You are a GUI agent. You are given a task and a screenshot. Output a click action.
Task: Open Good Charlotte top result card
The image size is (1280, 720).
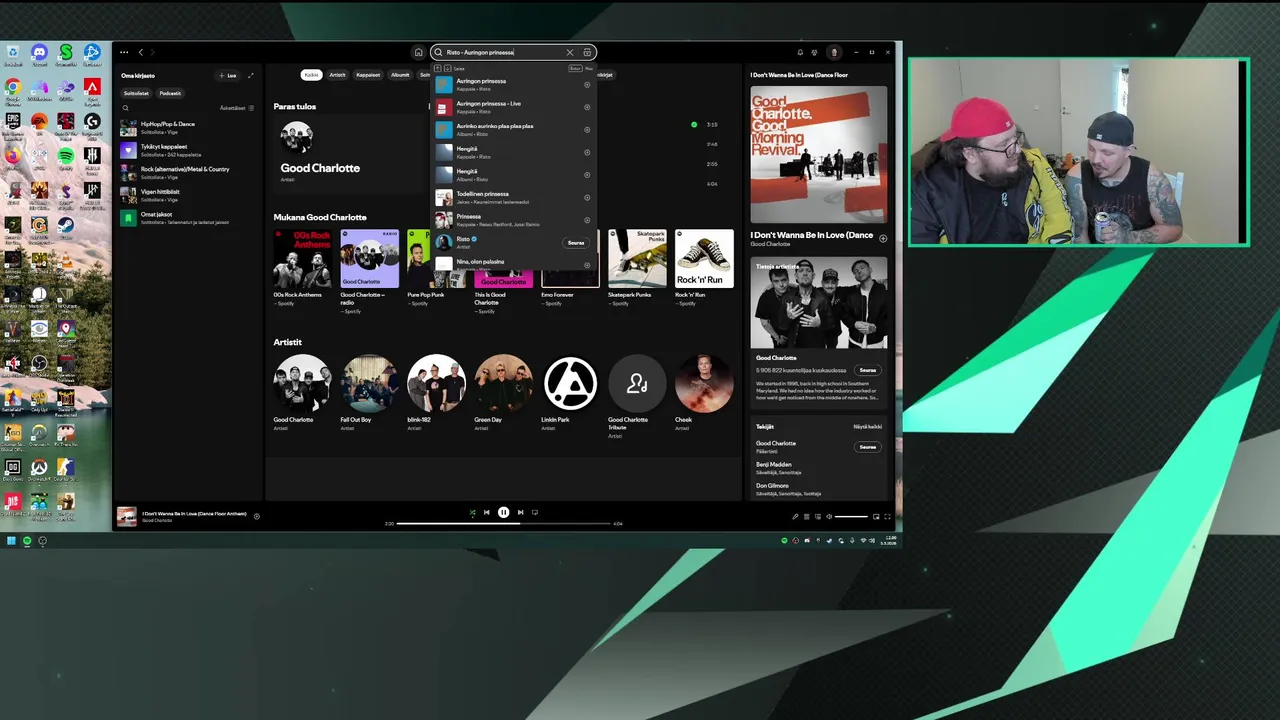(x=348, y=152)
